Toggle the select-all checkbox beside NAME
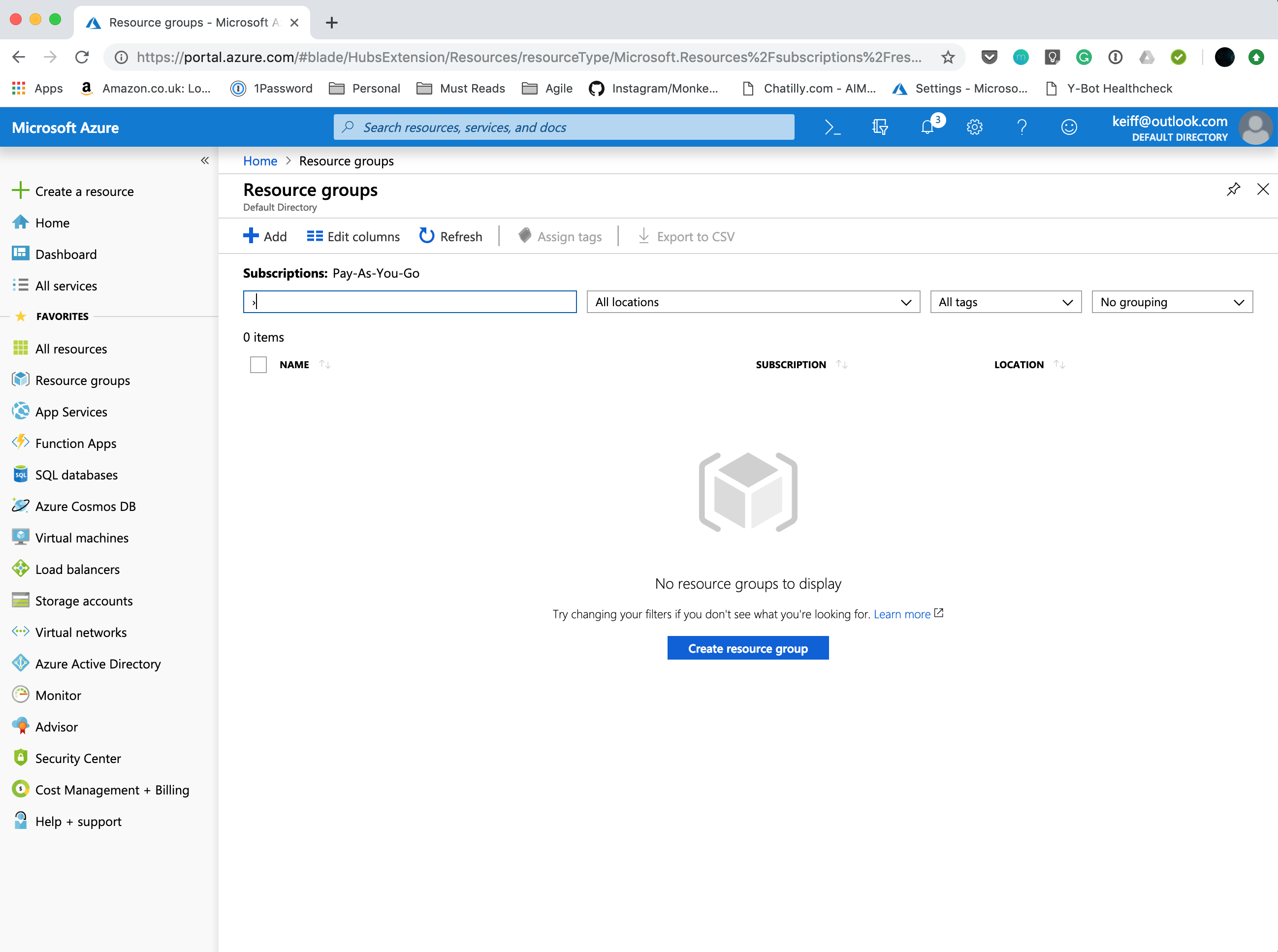This screenshot has width=1278, height=952. (x=258, y=365)
